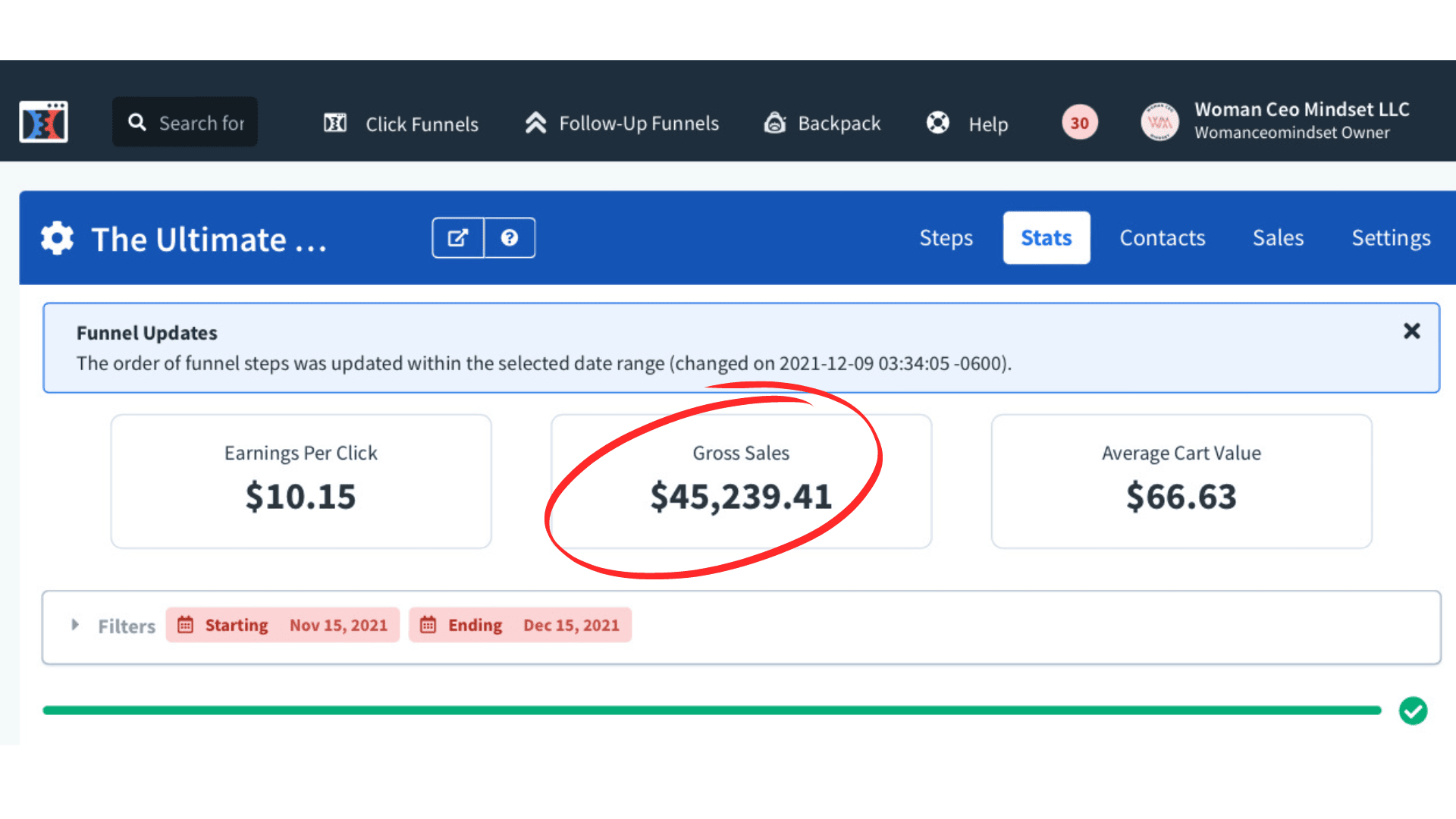Click the Woman Ceo Mindset avatar
The image size is (1456, 819).
point(1159,122)
